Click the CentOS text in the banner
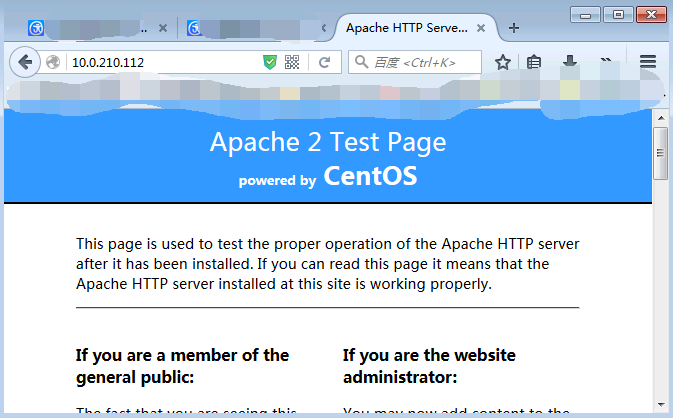 [370, 176]
